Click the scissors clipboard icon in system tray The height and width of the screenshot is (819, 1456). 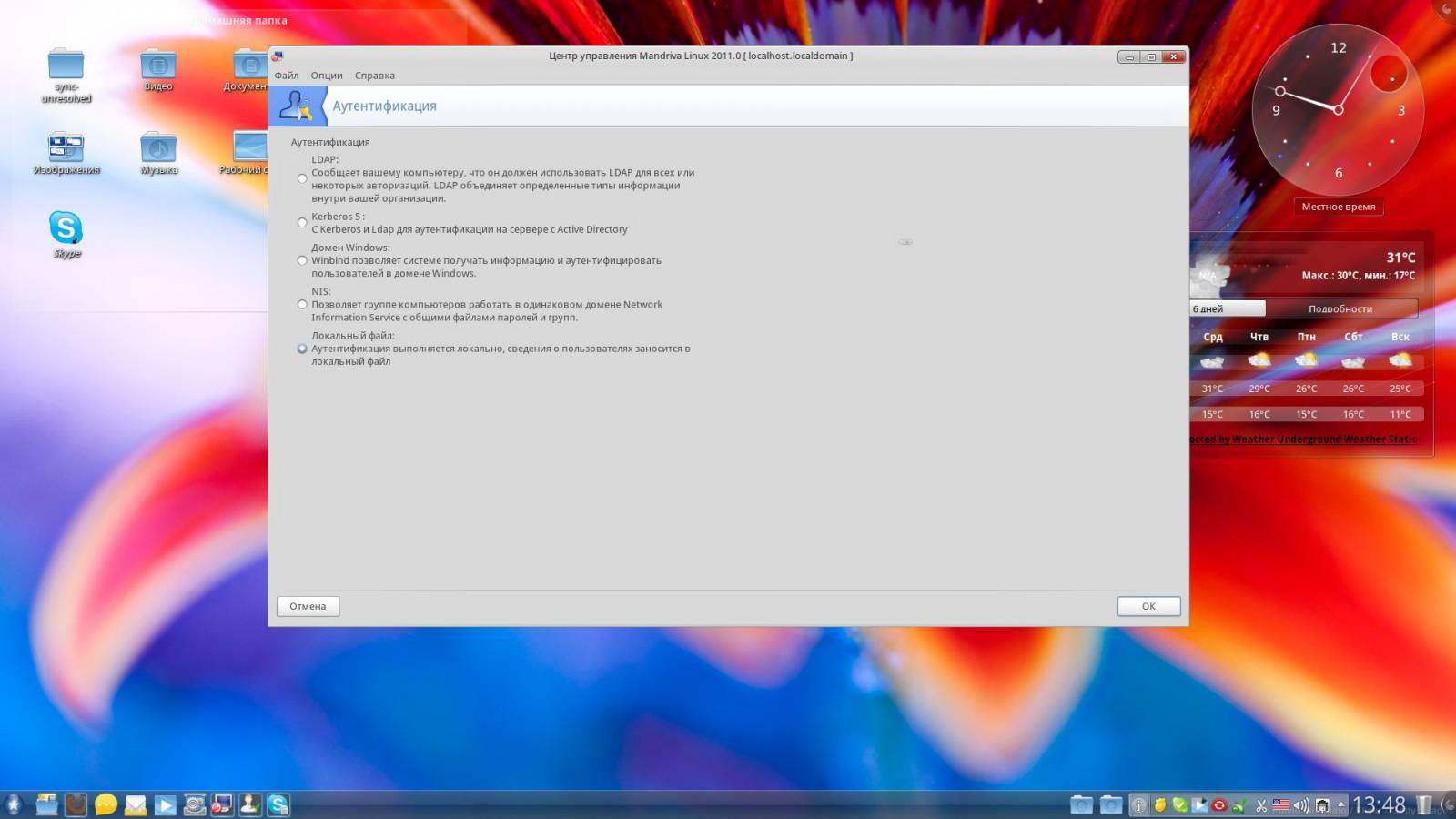click(1261, 805)
